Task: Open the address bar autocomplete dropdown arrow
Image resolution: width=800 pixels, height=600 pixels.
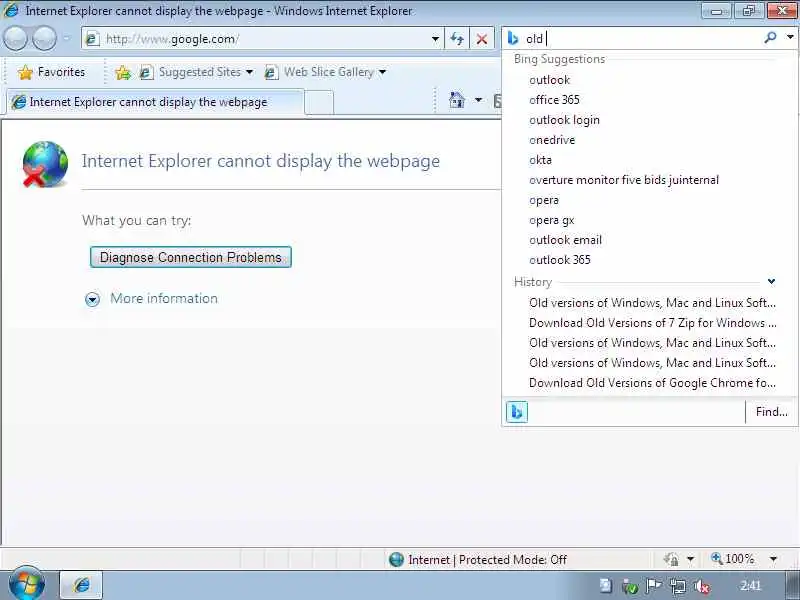Action: coord(435,39)
